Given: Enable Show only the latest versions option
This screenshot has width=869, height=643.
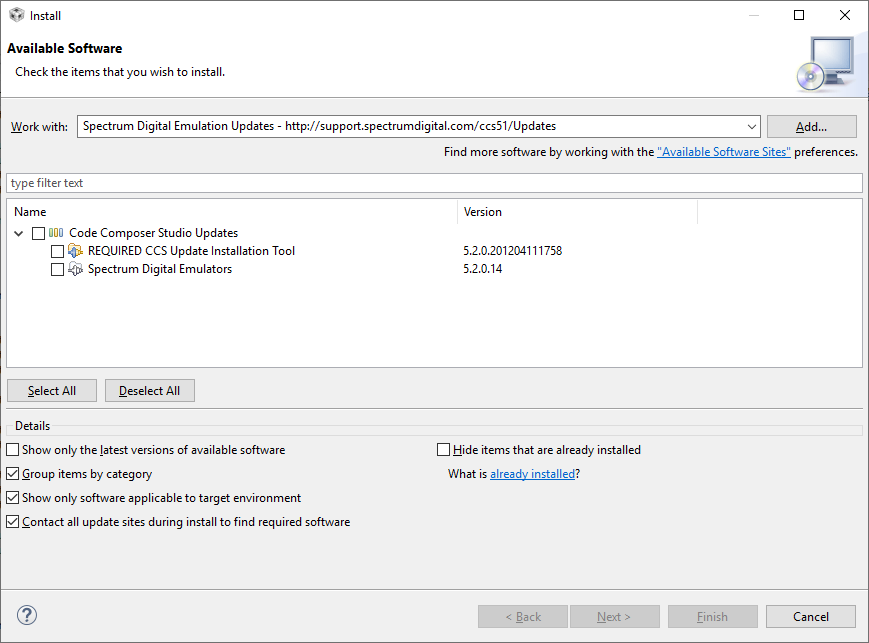Looking at the screenshot, I should coord(13,450).
